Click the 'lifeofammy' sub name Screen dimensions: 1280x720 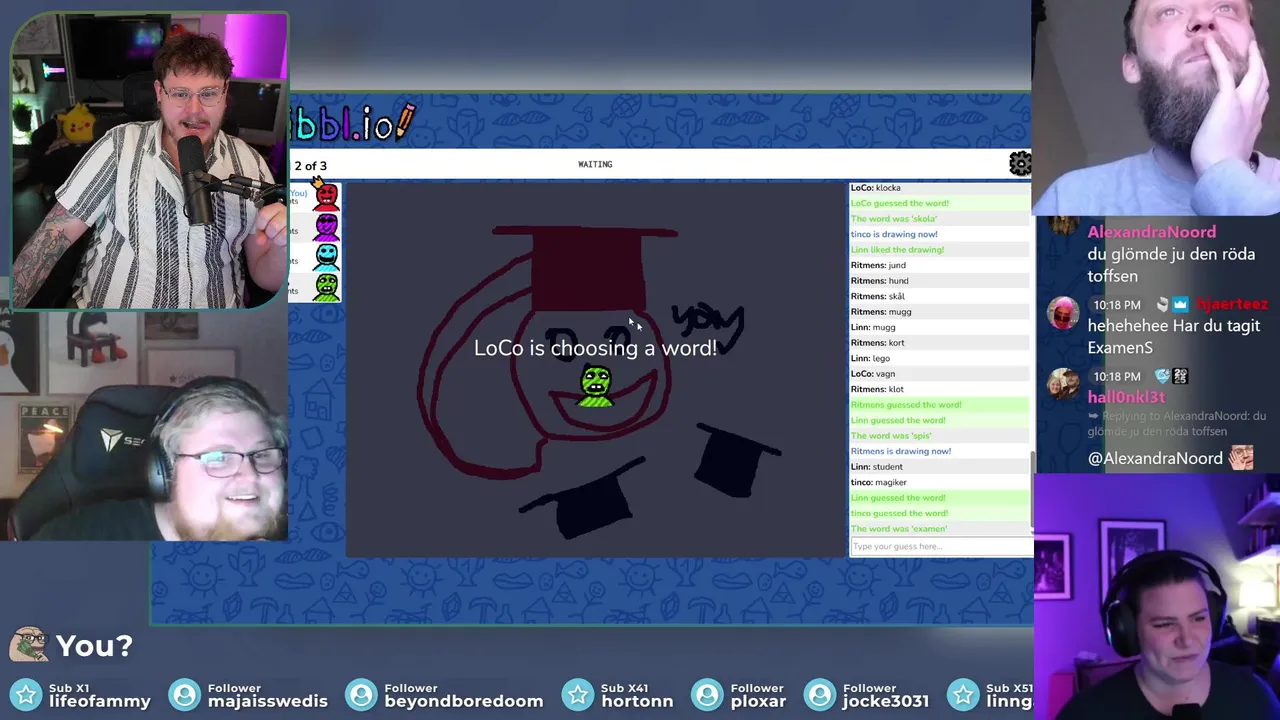pyautogui.click(x=100, y=701)
